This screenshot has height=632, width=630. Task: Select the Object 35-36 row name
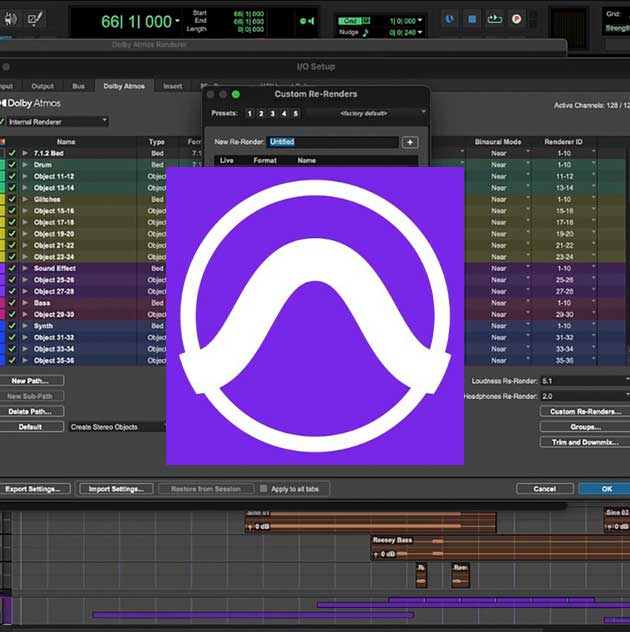tap(54, 360)
